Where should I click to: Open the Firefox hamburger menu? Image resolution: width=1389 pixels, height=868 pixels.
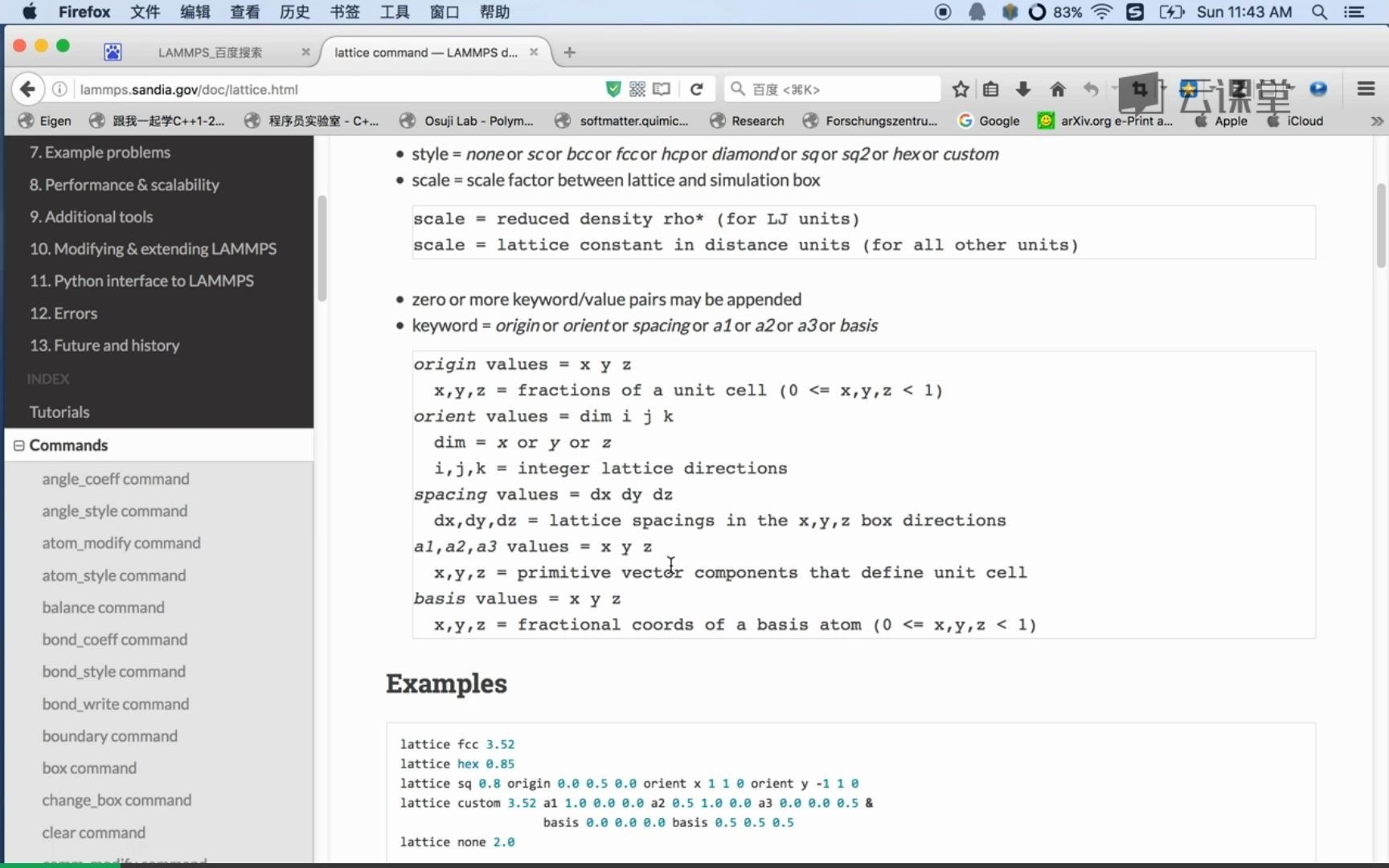coord(1366,89)
